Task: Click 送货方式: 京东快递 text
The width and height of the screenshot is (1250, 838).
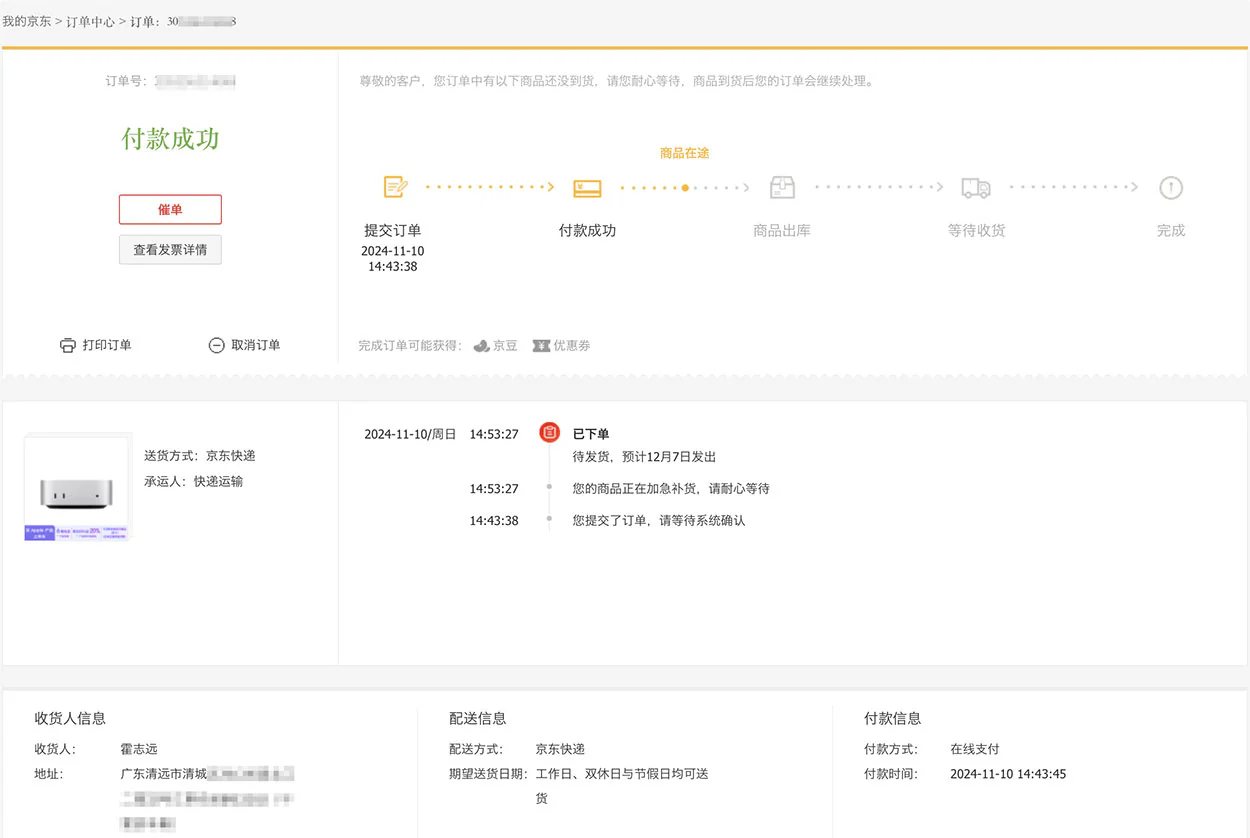Action: [x=200, y=456]
